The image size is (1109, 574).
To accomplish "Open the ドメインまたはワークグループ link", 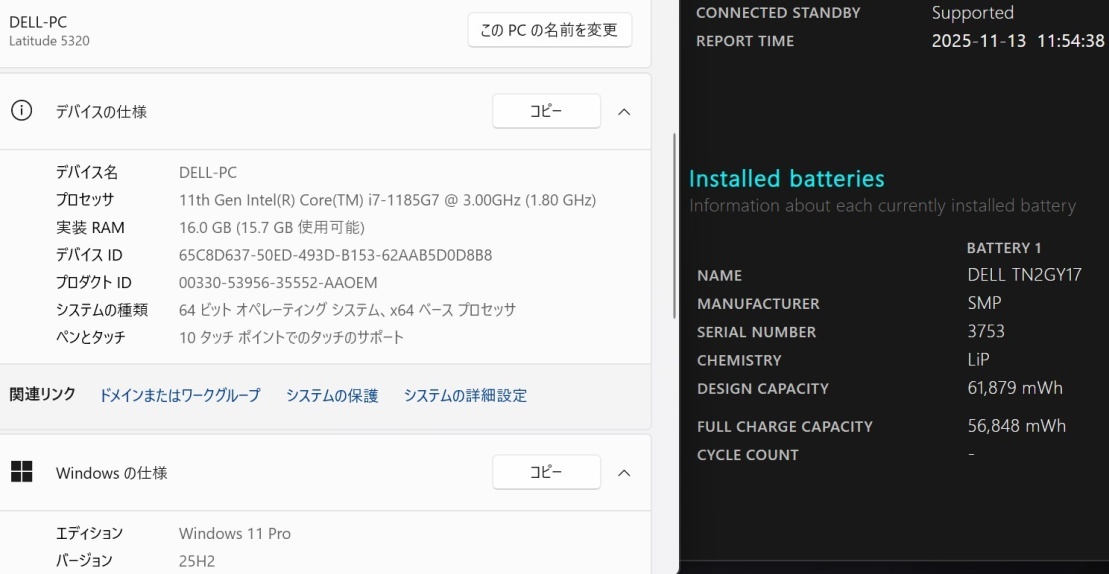I will click(179, 395).
